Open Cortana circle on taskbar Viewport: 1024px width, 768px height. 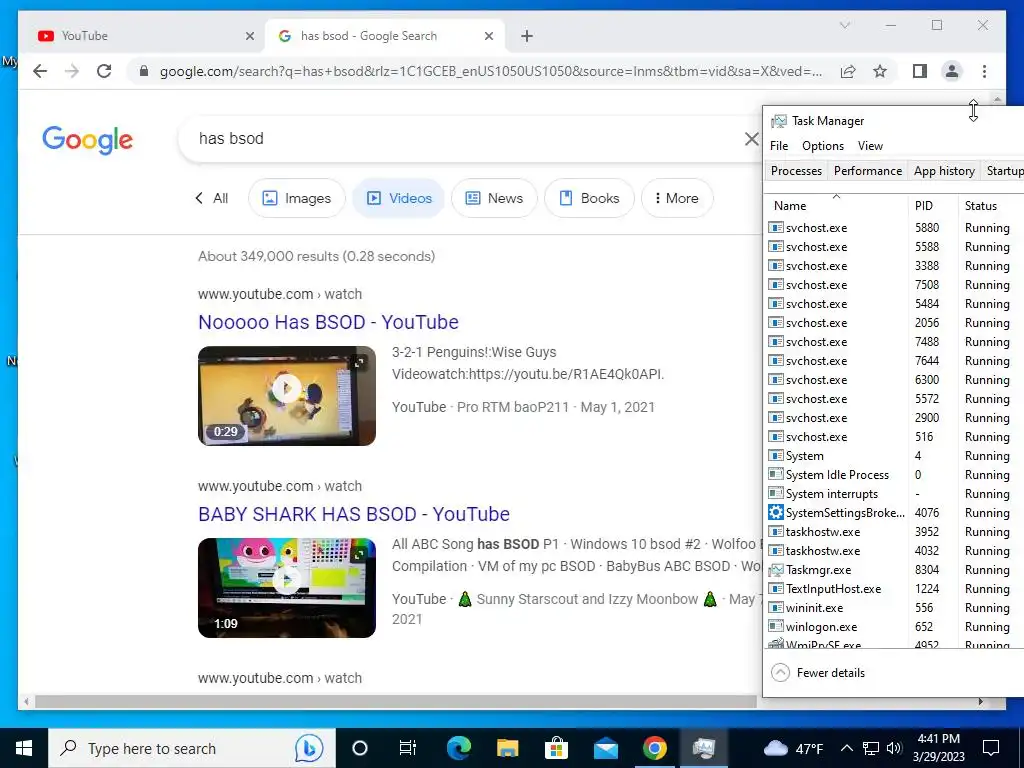(x=360, y=748)
